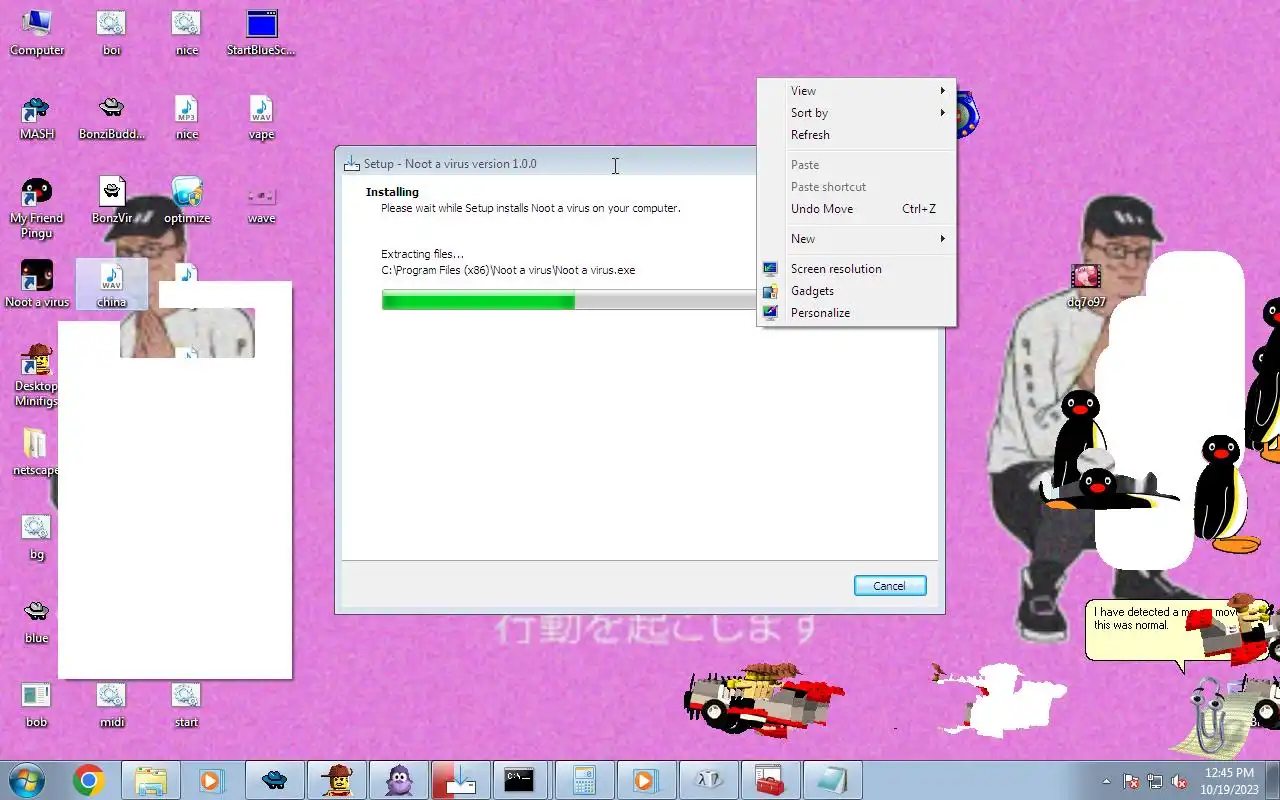Show hidden system tray icons
Image resolution: width=1280 pixels, height=800 pixels.
1106,781
